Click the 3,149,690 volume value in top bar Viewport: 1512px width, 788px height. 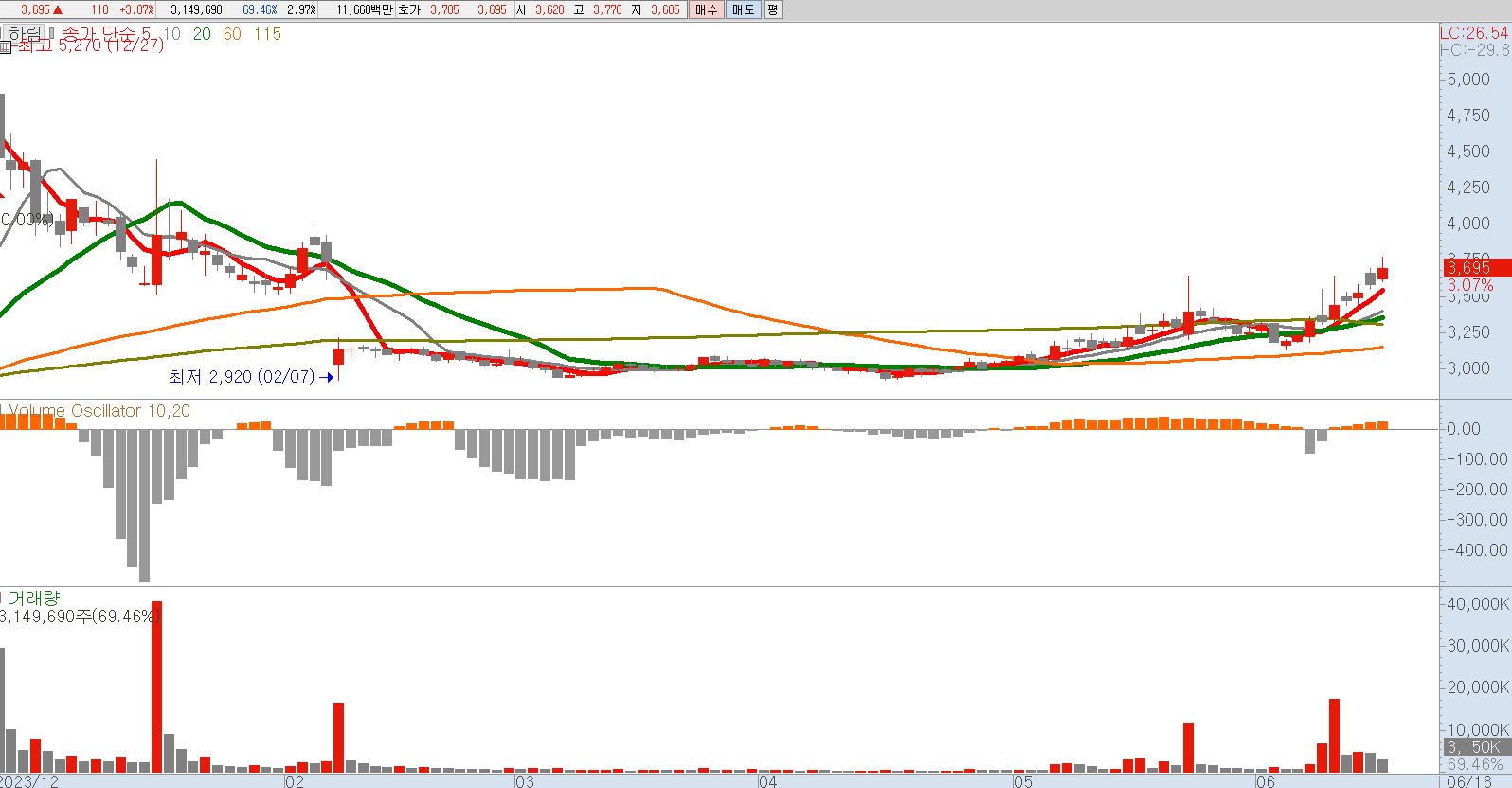pyautogui.click(x=196, y=10)
